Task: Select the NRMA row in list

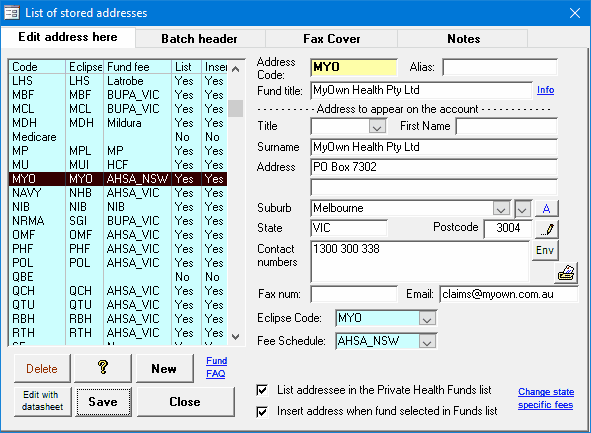Action: (118, 221)
